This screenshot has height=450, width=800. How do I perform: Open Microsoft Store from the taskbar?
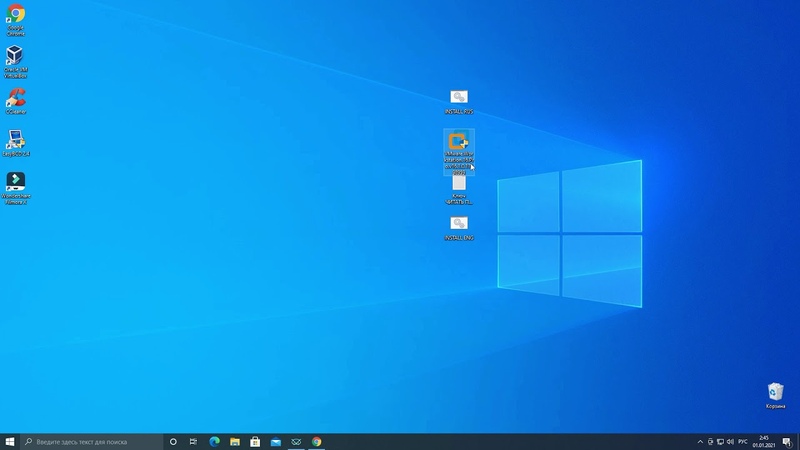[255, 441]
